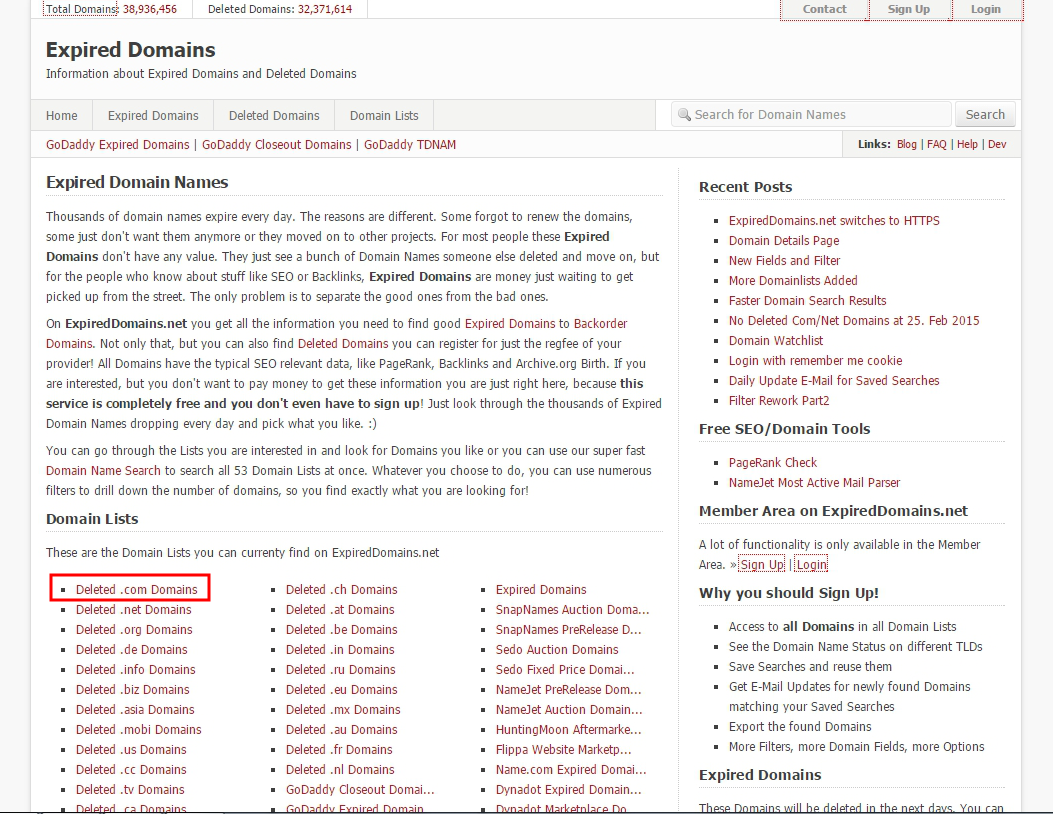Screen dimensions: 1053x814
Task: Open the Deleted .com Domains list
Action: [137, 589]
